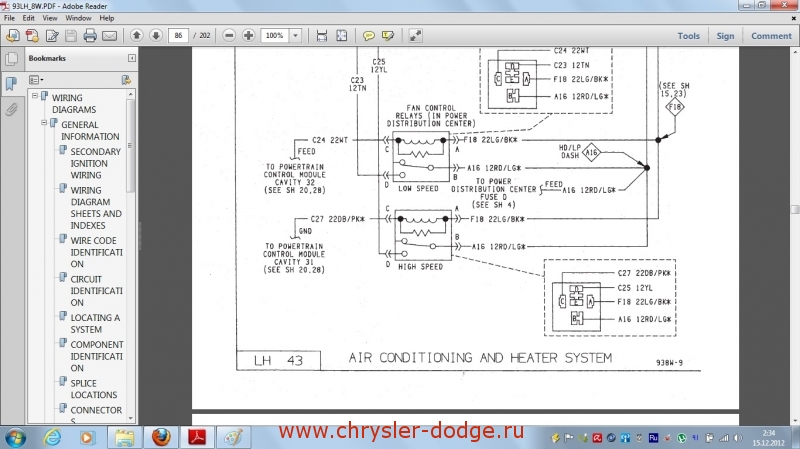Go to previous page with up arrow
This screenshot has height=449, width=800.
point(136,35)
